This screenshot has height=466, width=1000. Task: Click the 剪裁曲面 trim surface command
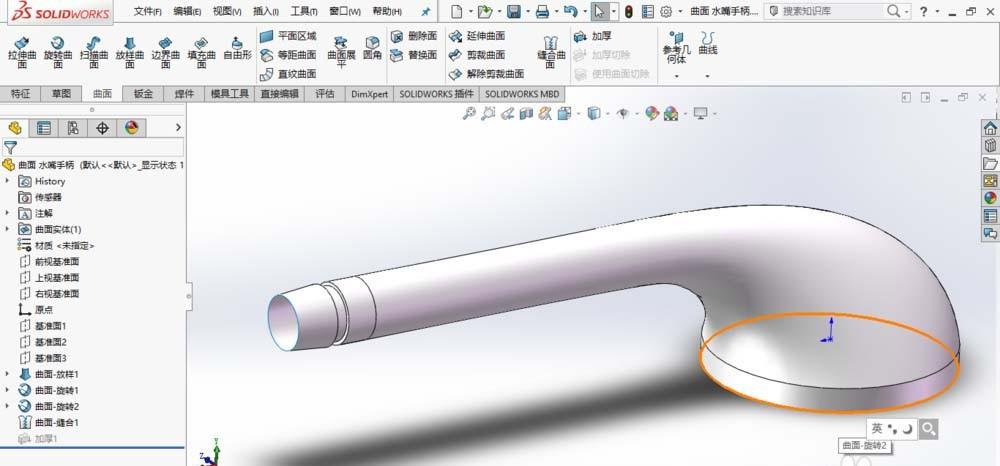tap(476, 55)
